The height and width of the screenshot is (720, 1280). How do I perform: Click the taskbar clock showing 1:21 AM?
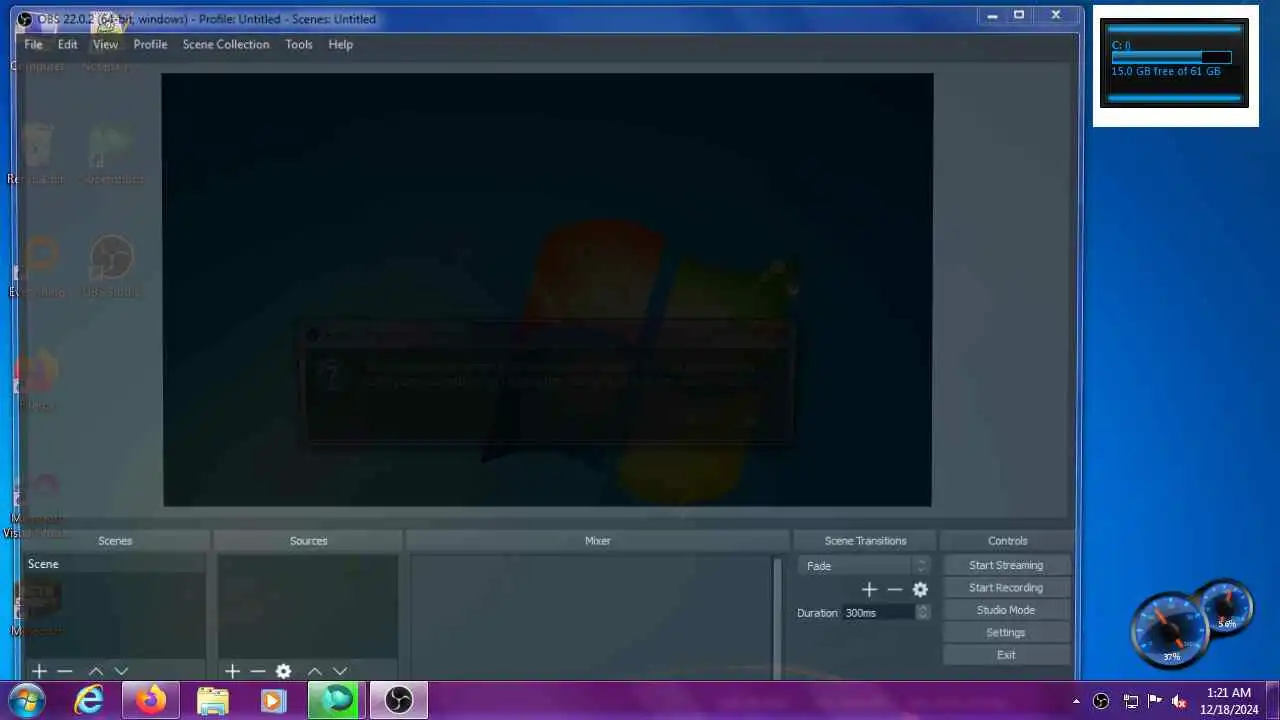click(1229, 700)
